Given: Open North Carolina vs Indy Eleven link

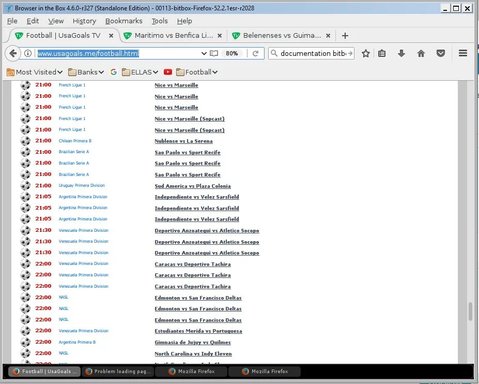Looking at the screenshot, I should point(193,354).
